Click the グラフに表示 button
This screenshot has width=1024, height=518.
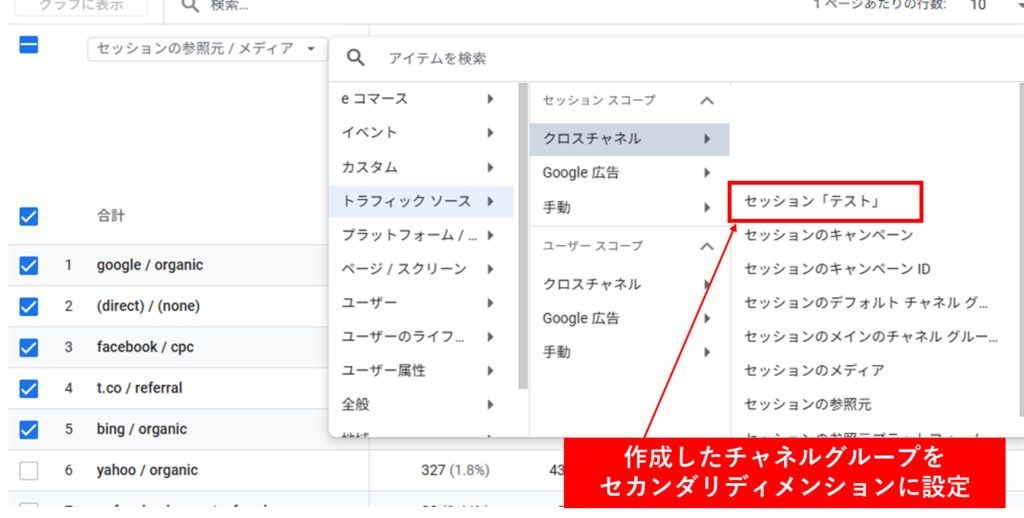(80, 6)
